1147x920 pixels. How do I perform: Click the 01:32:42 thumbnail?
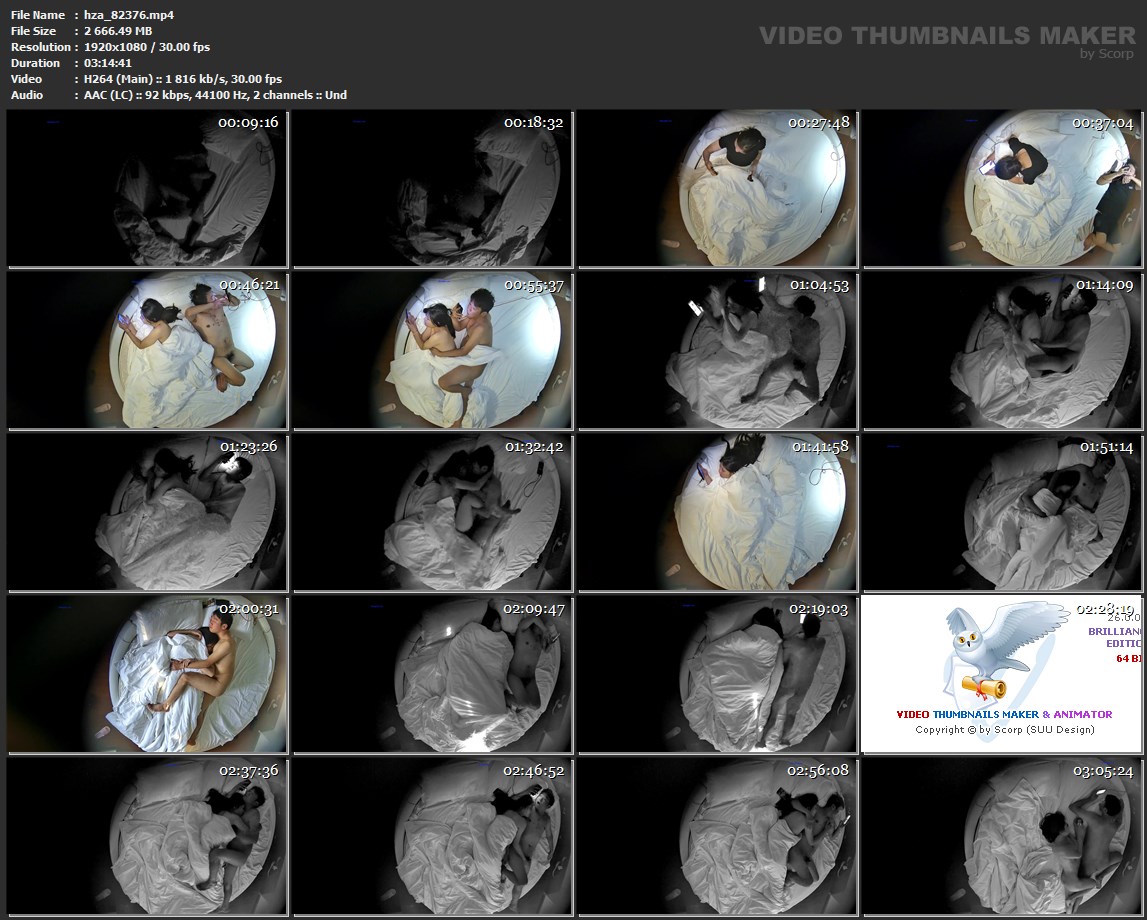click(x=432, y=512)
